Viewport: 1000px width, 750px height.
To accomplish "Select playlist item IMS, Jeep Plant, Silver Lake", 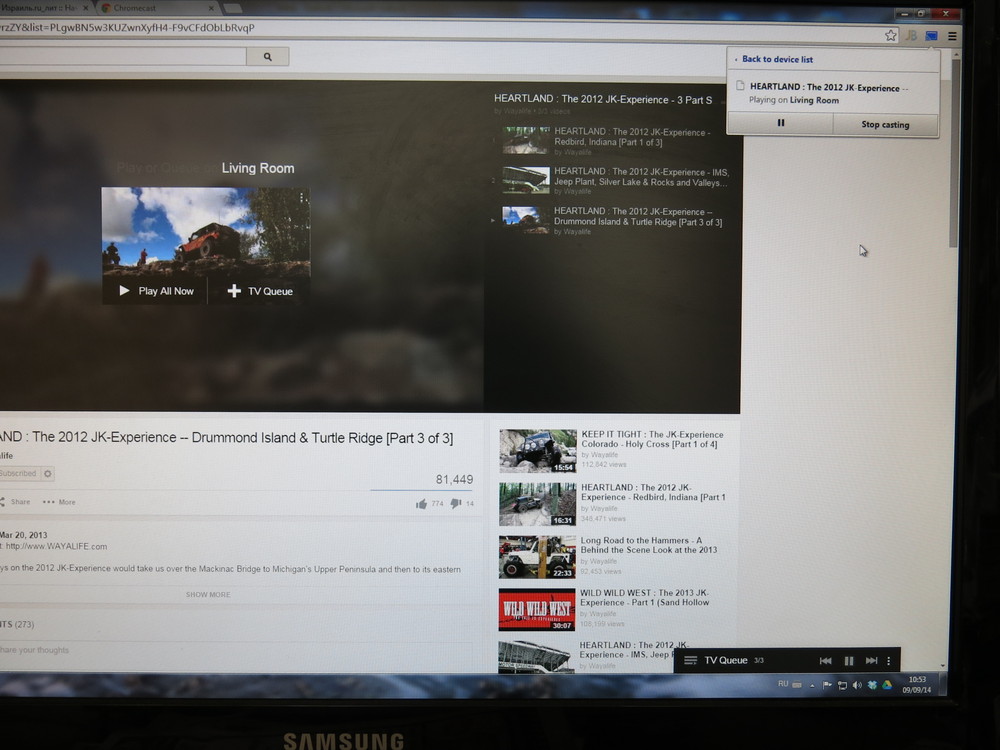I will [x=641, y=177].
